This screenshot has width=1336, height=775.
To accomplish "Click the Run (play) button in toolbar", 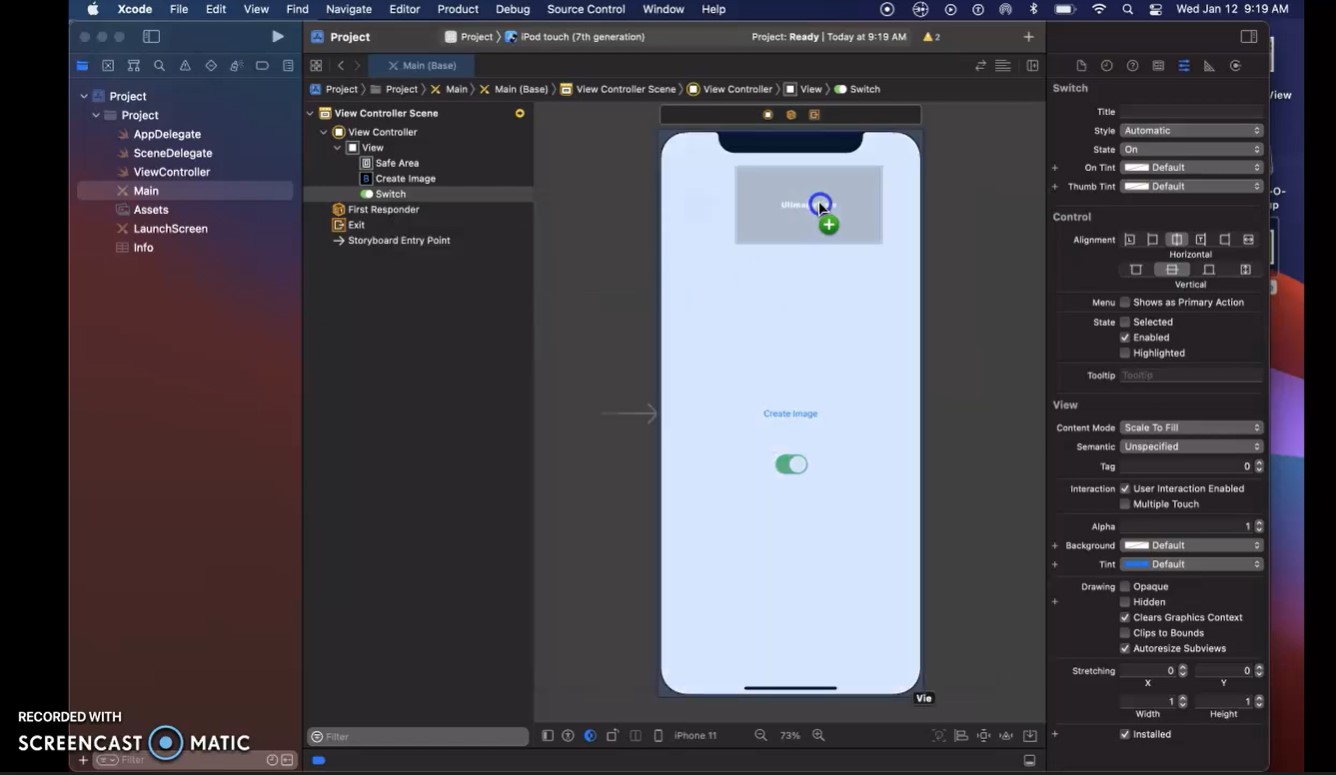I will pos(278,37).
